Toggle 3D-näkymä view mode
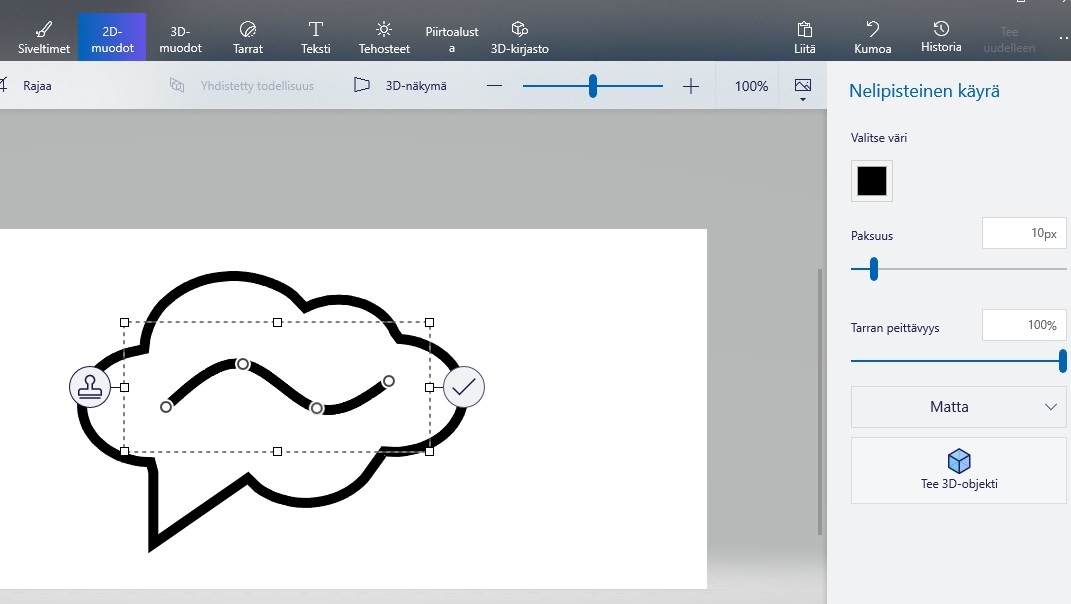This screenshot has height=604, width=1071. (401, 86)
